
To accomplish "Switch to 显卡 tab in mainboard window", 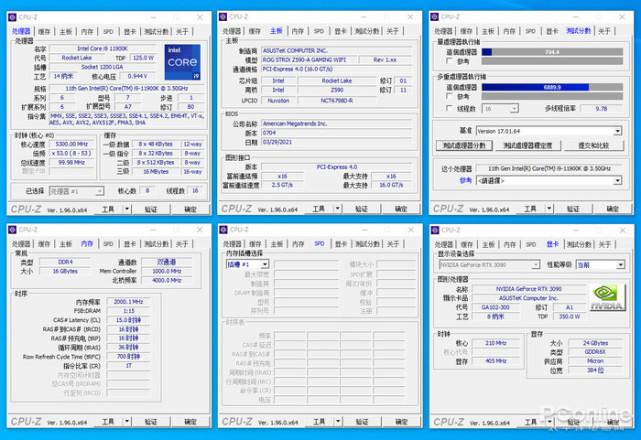I will click(341, 31).
